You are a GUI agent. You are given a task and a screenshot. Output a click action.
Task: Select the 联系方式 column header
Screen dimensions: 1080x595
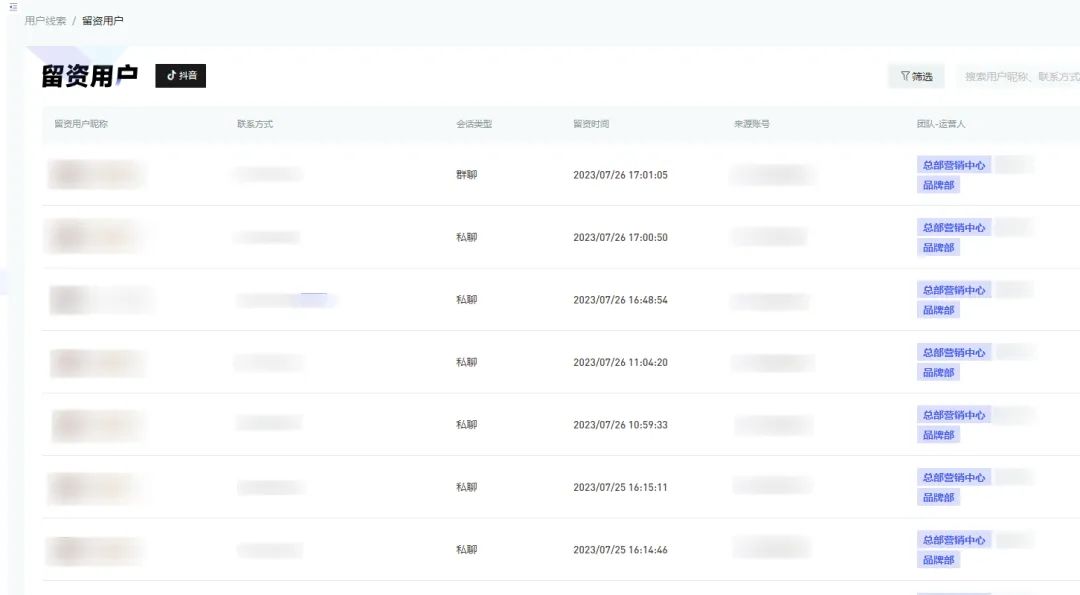pyautogui.click(x=255, y=124)
